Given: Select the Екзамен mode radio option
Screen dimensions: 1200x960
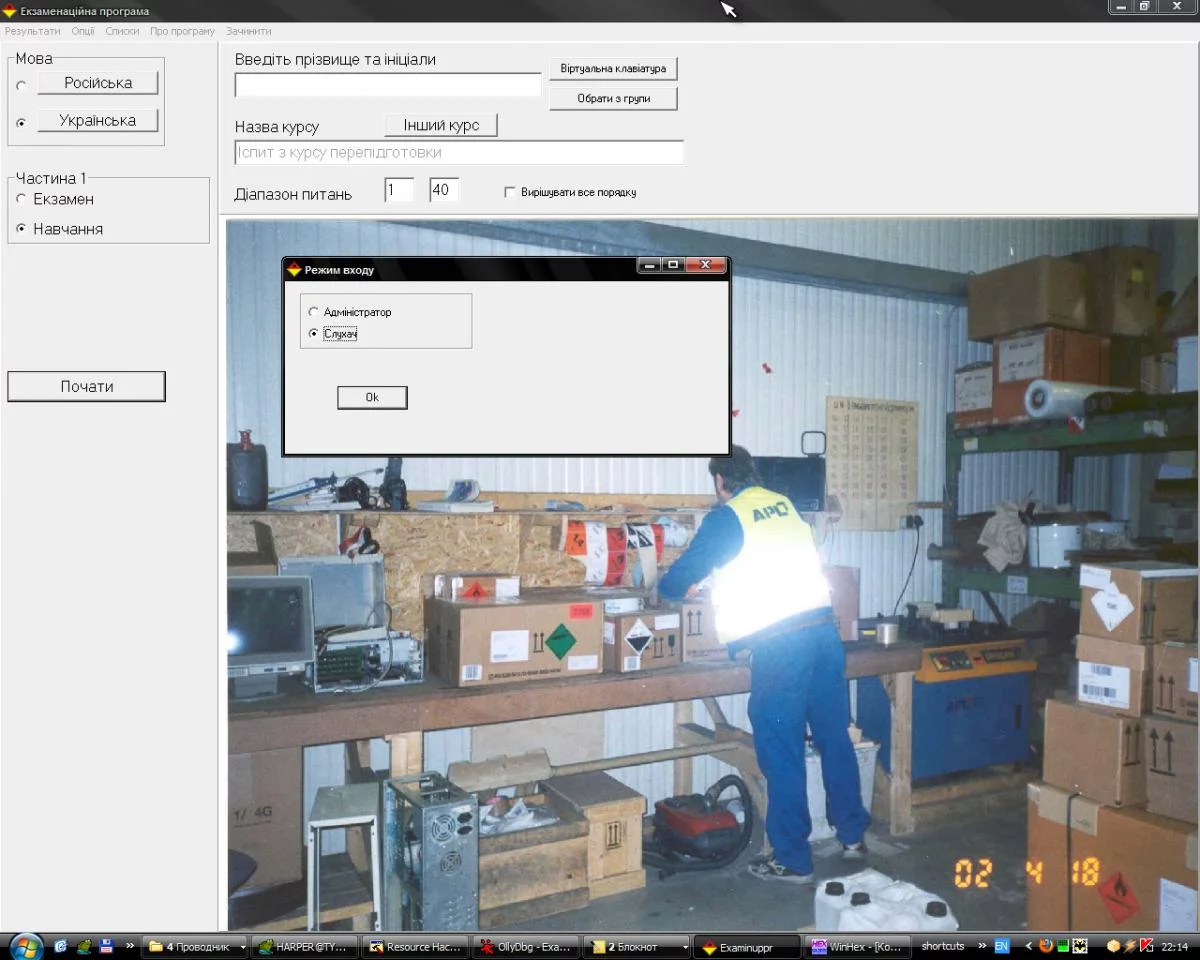Looking at the screenshot, I should 22,199.
